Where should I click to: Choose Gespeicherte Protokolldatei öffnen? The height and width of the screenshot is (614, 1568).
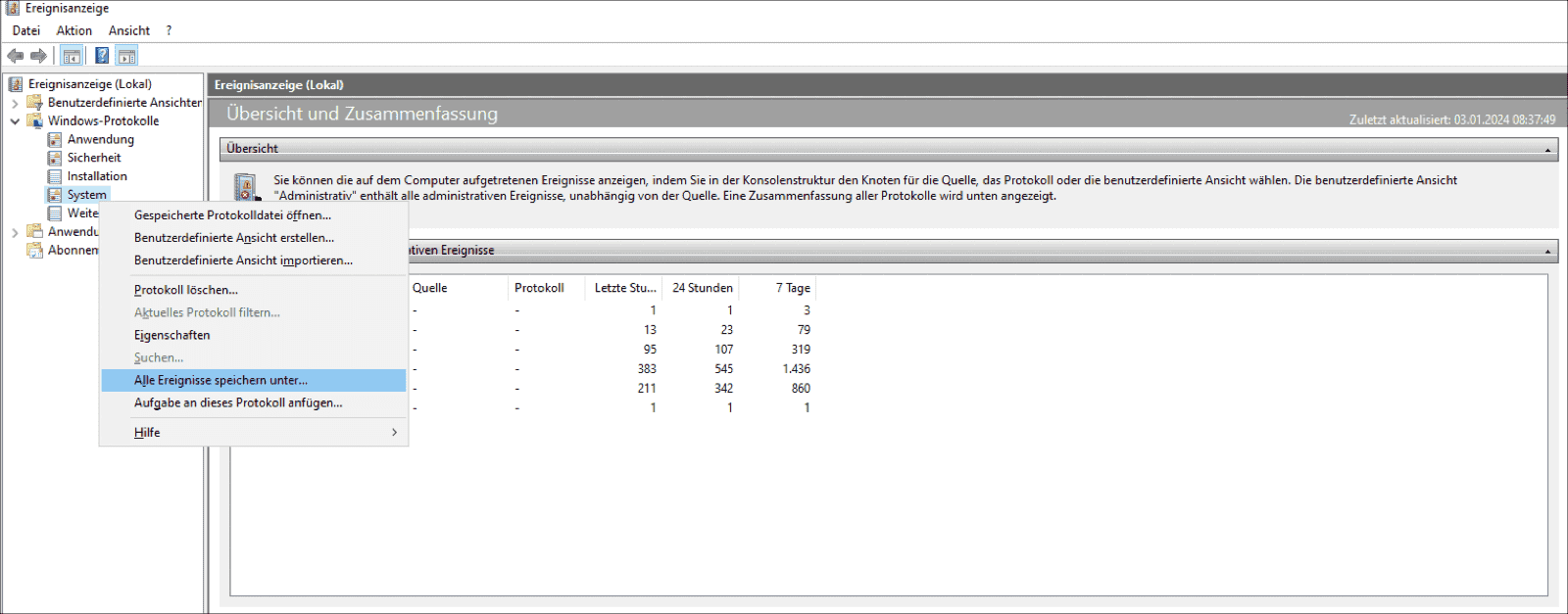254,215
